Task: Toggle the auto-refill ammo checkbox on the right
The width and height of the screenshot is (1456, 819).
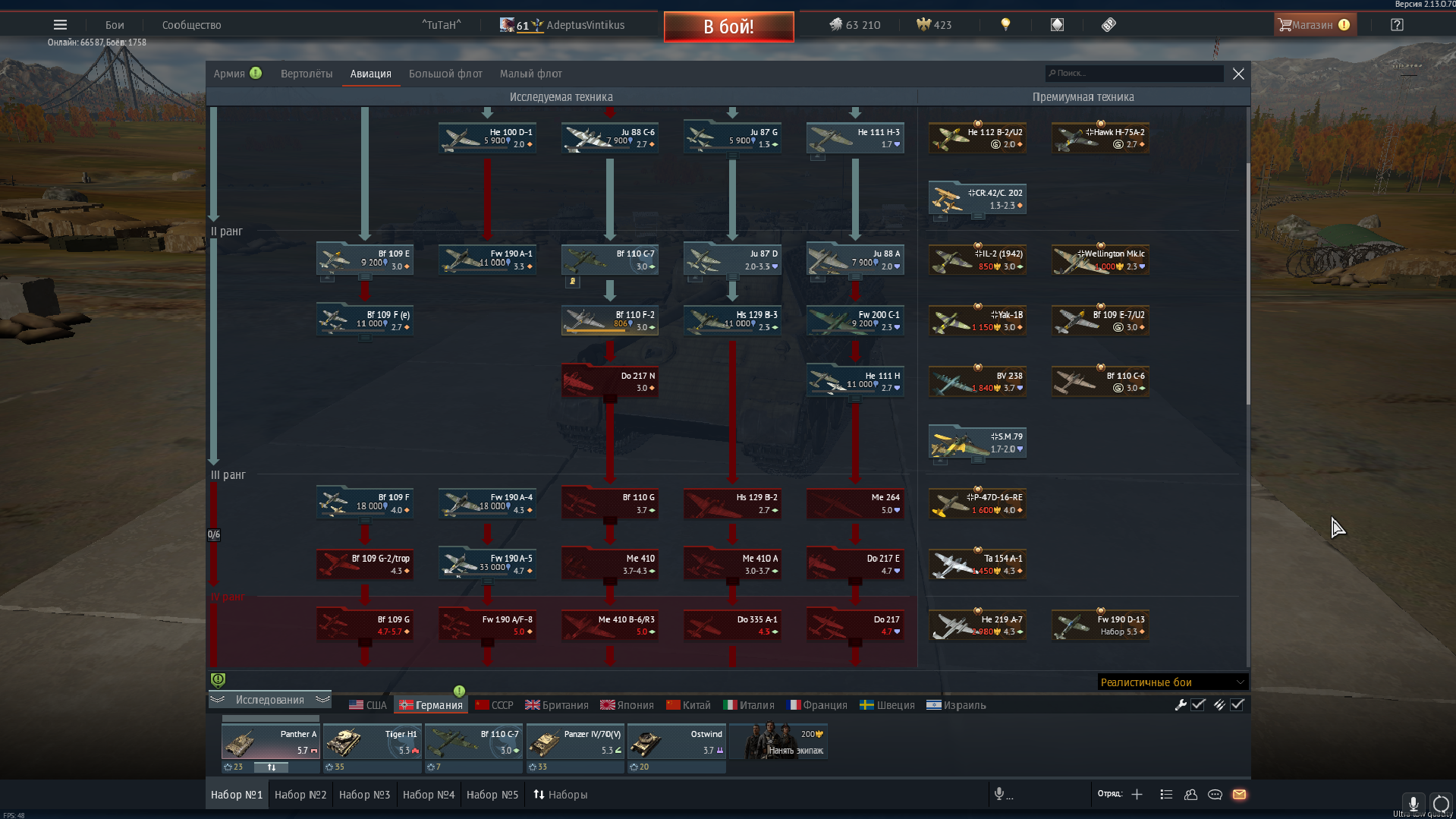Action: click(1237, 704)
